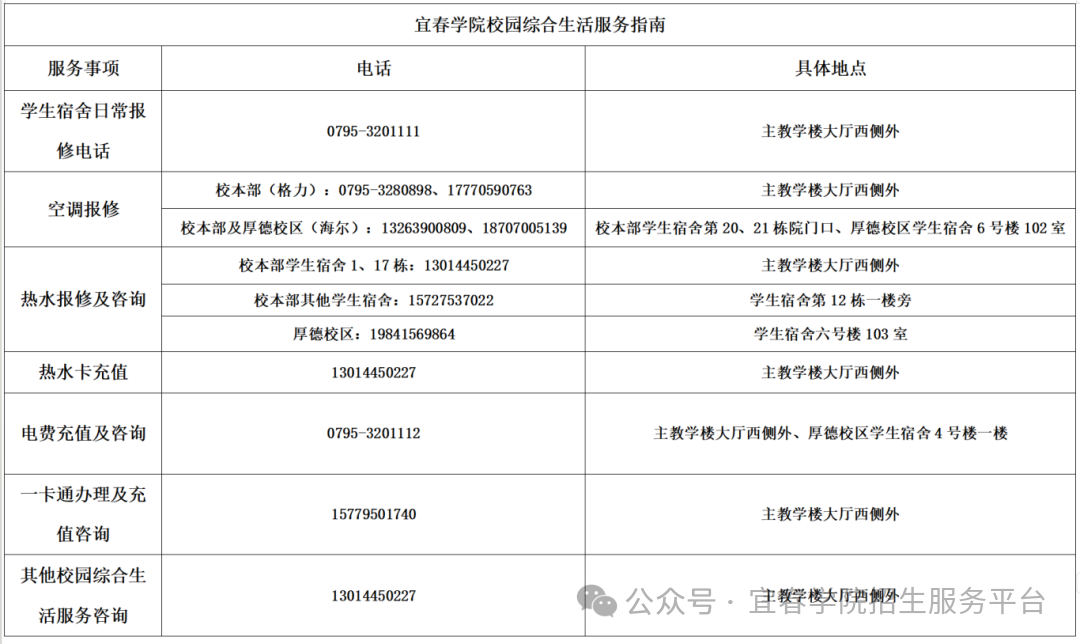Click the 热水卡充值 row label
1080x644 pixels.
tap(83, 372)
